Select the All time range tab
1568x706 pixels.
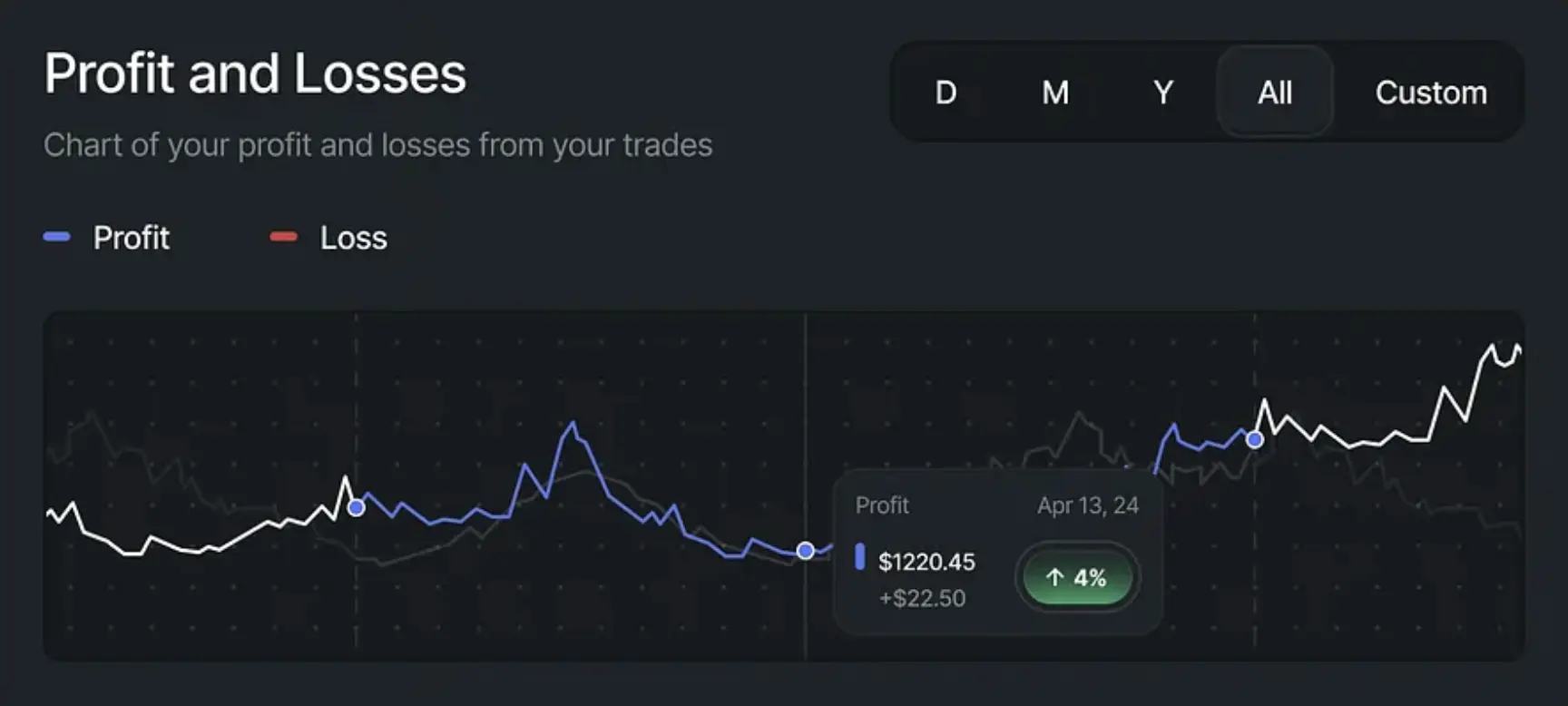coord(1275,93)
